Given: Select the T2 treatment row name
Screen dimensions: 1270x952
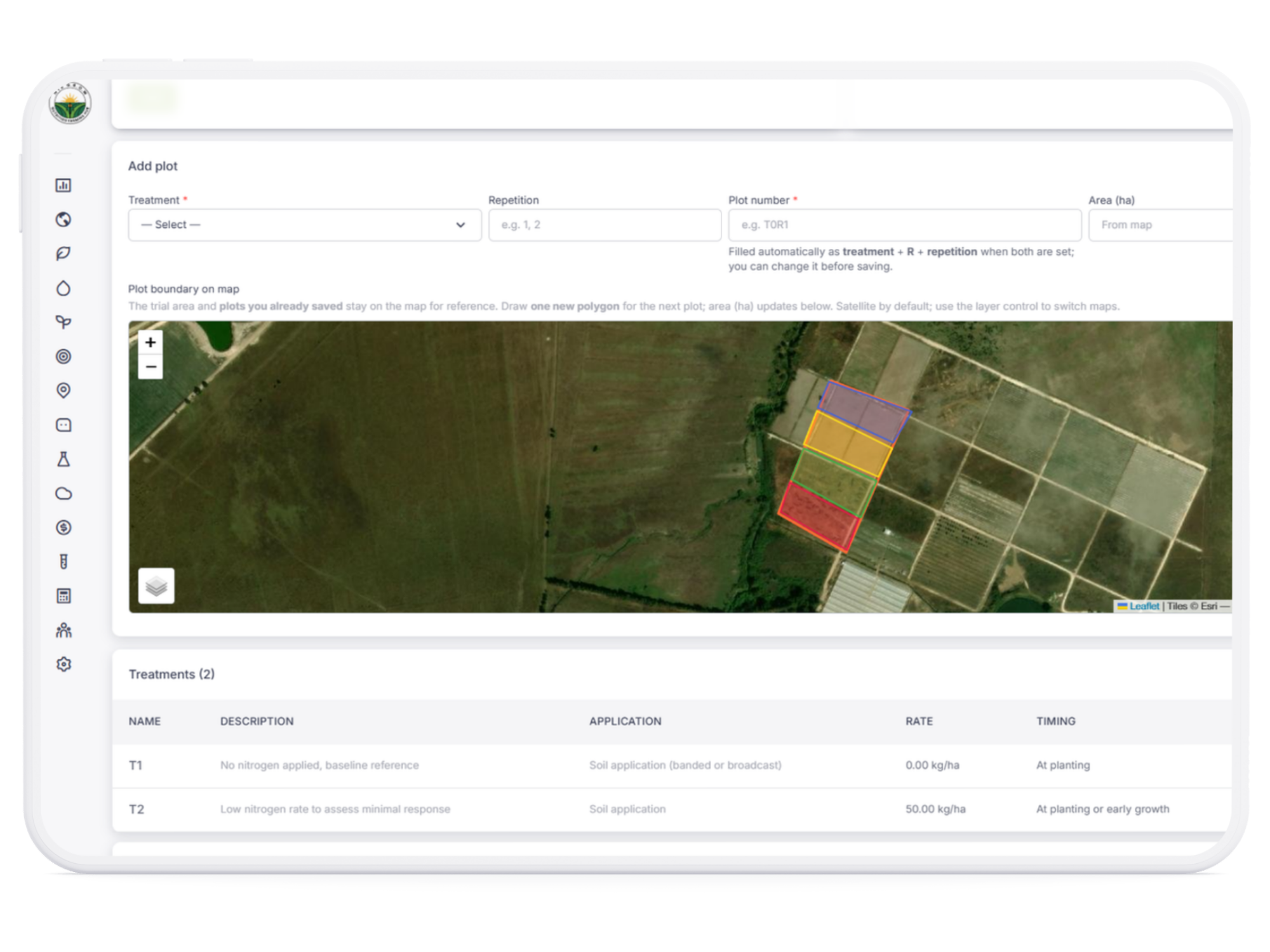Looking at the screenshot, I should pyautogui.click(x=137, y=809).
